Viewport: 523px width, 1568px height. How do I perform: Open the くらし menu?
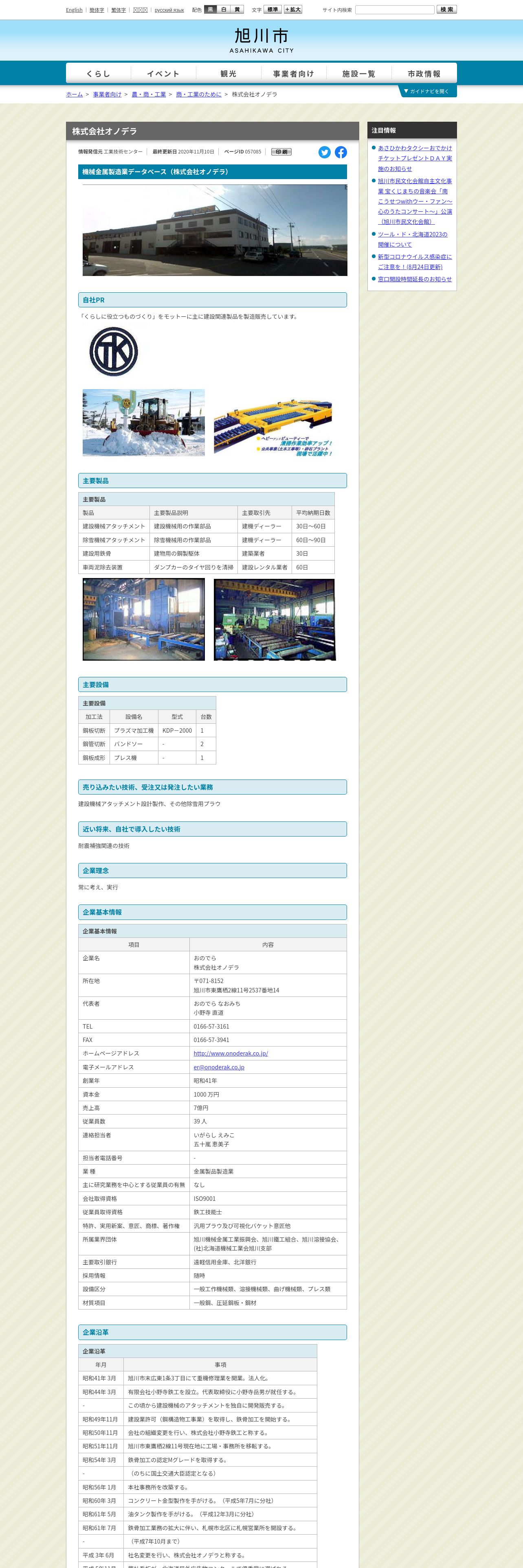tap(99, 74)
